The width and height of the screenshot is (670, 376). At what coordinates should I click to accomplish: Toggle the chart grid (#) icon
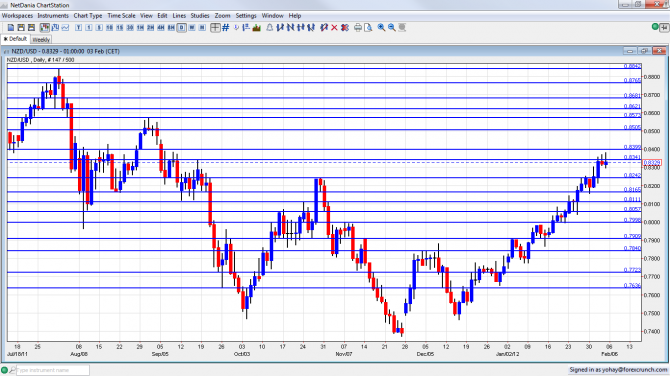(226, 27)
